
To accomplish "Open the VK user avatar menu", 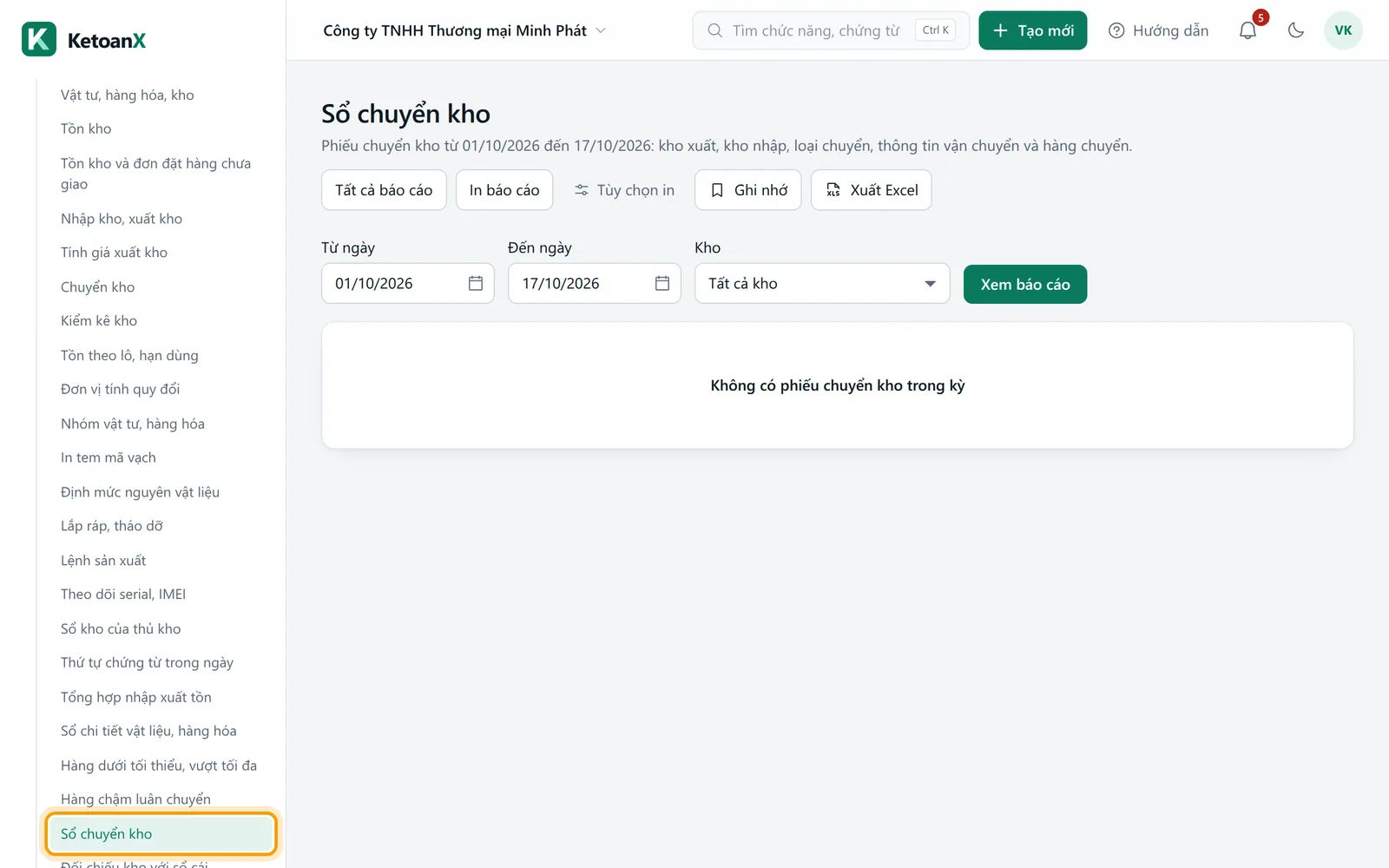I will (1343, 30).
